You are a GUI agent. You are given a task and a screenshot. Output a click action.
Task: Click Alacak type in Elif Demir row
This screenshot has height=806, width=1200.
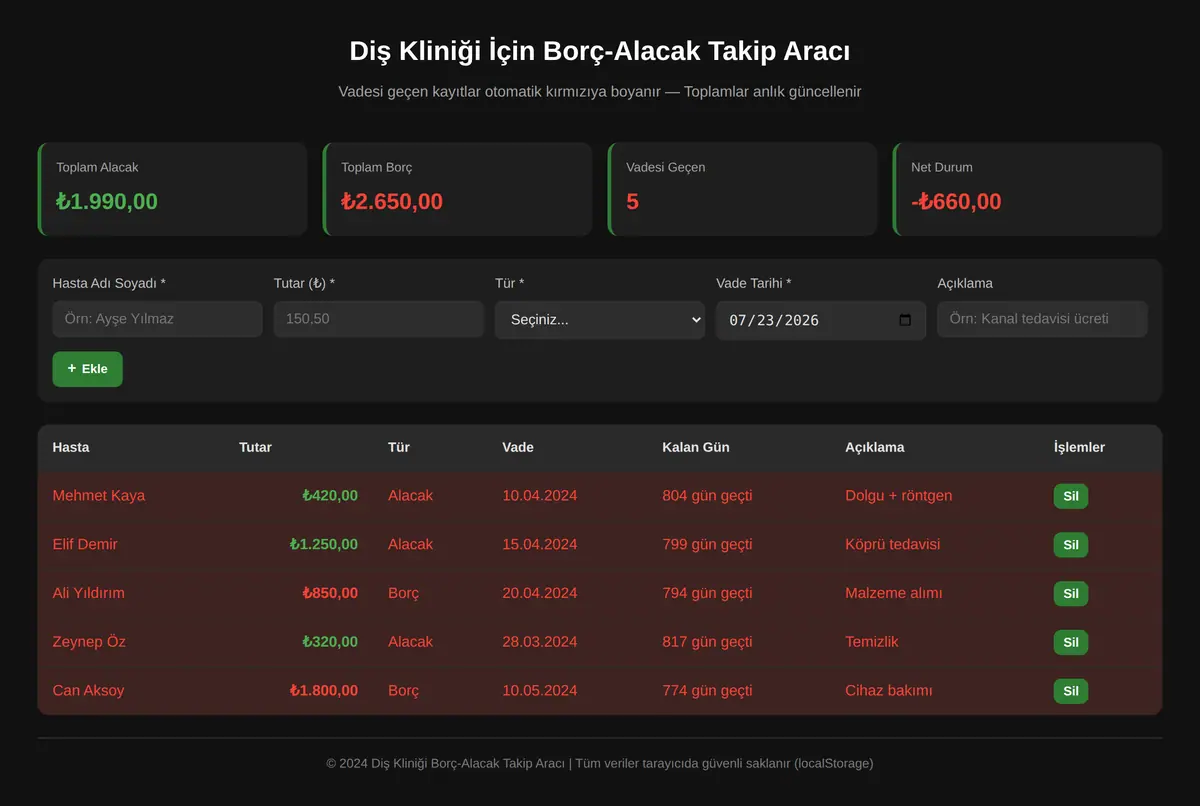[x=411, y=544]
